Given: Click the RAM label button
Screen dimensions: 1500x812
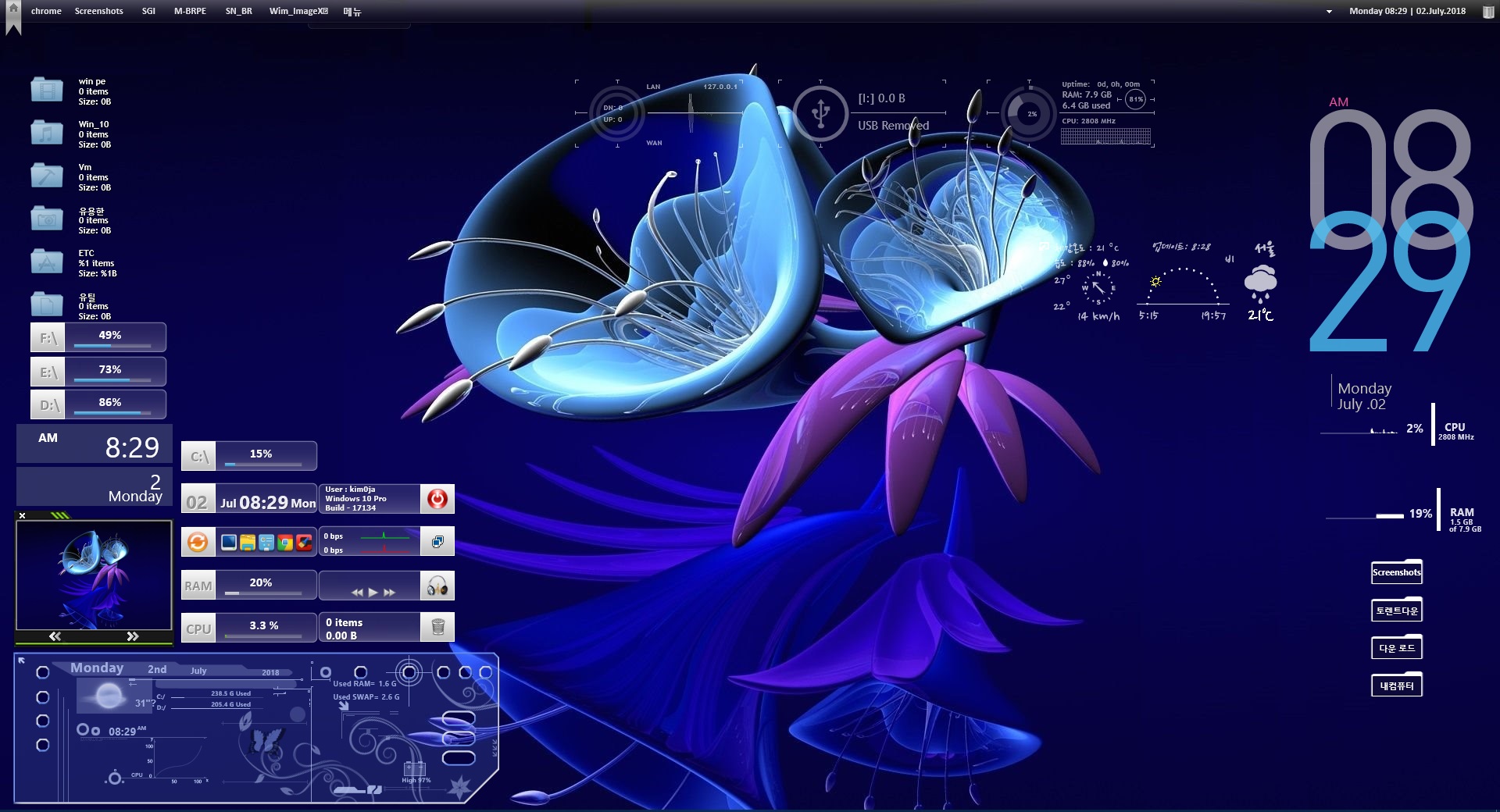Looking at the screenshot, I should pos(198,586).
